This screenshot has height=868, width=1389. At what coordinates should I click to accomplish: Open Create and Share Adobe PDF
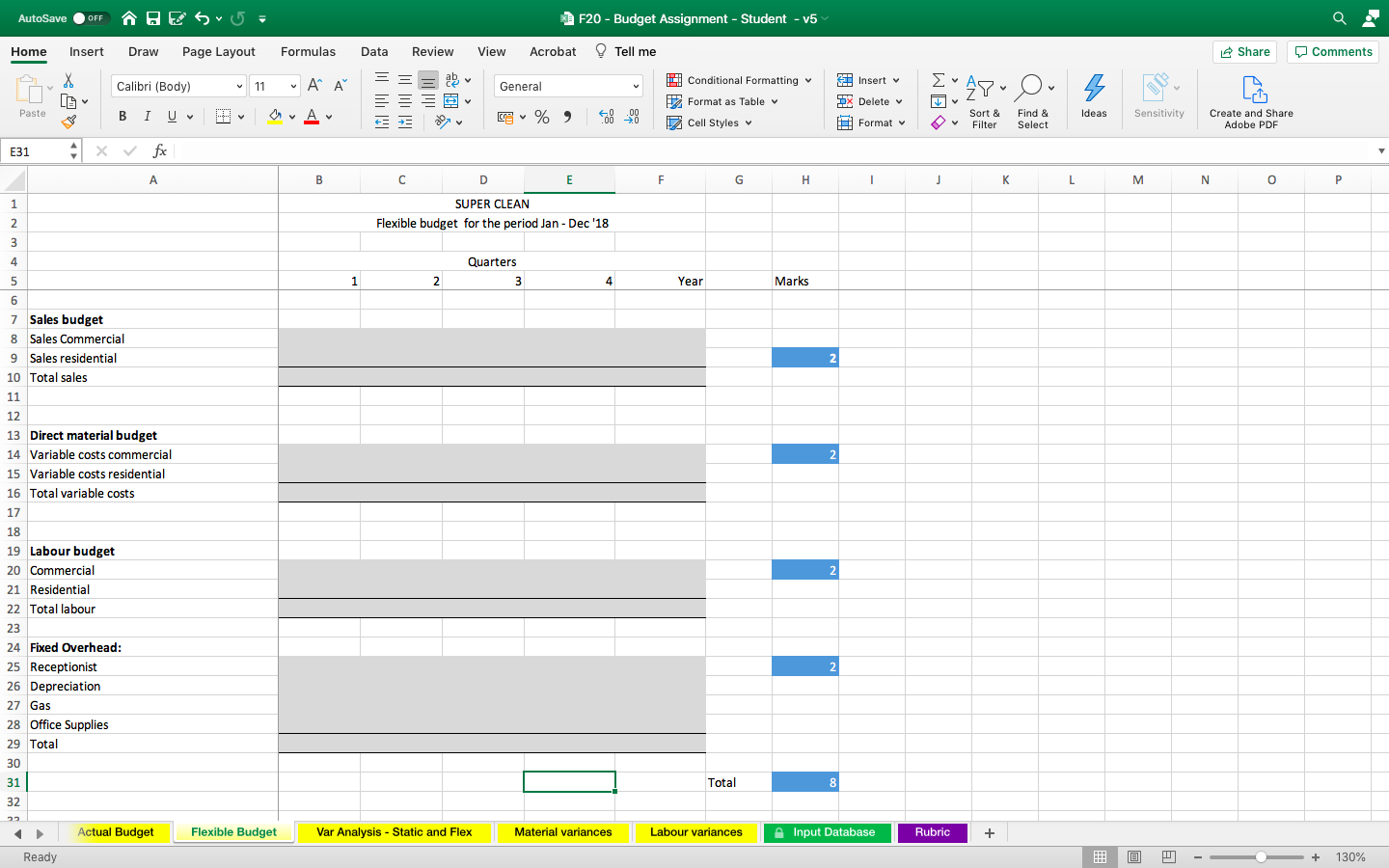(1251, 96)
